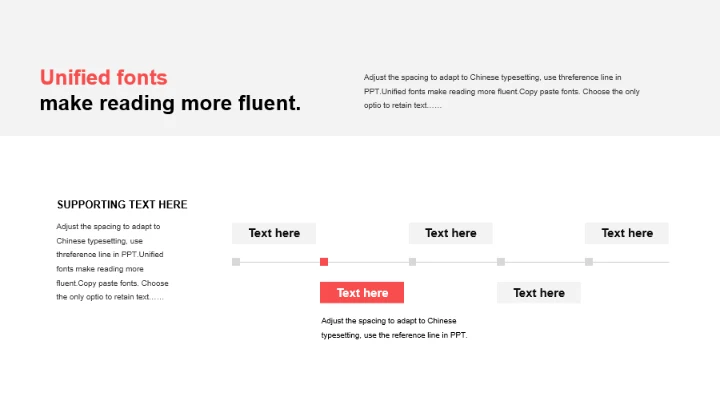Click the timeline line between first gray and red markers
This screenshot has height=404, width=720.
(280, 262)
